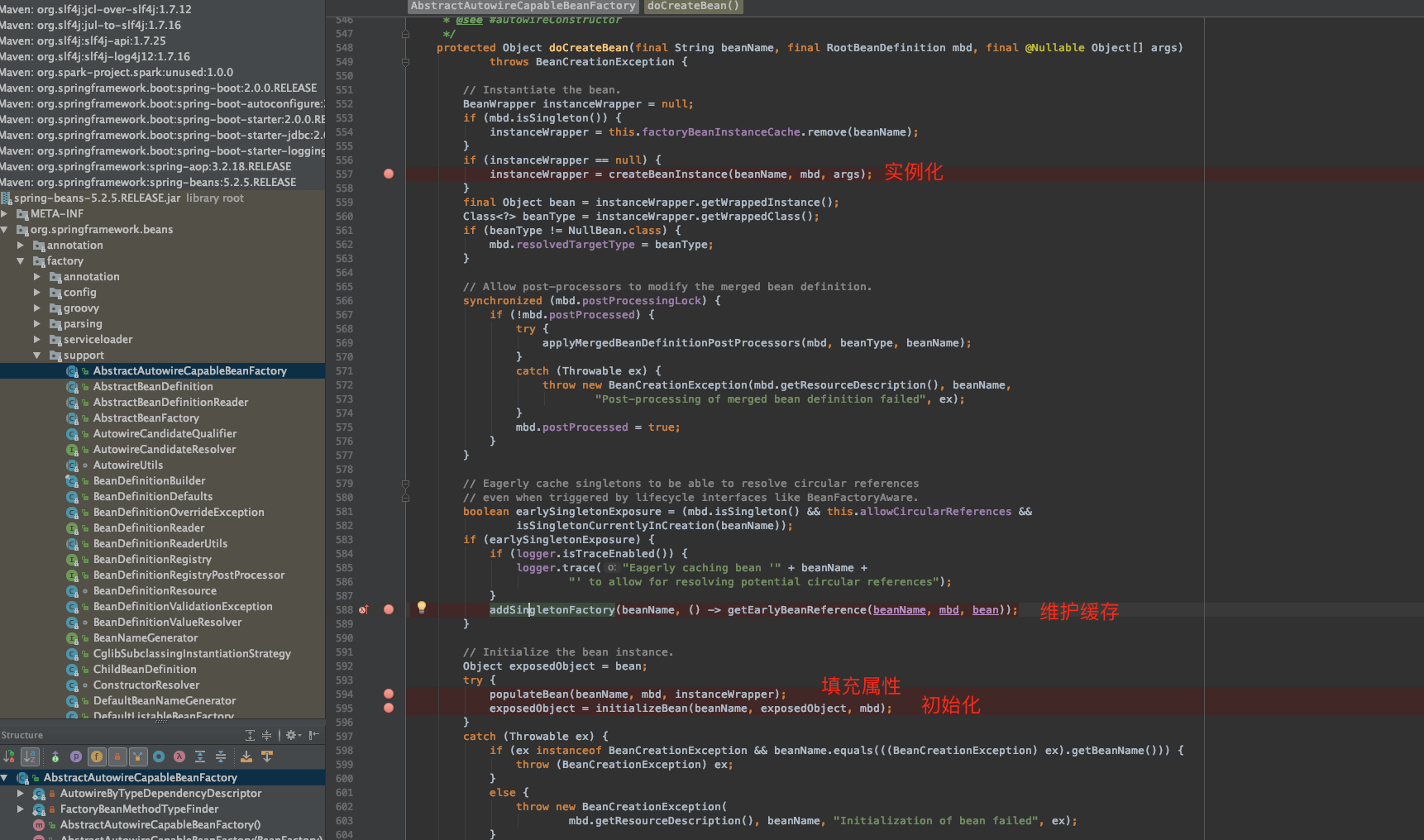The width and height of the screenshot is (1424, 840).
Task: Expand the META-INF folder
Action: [4, 213]
